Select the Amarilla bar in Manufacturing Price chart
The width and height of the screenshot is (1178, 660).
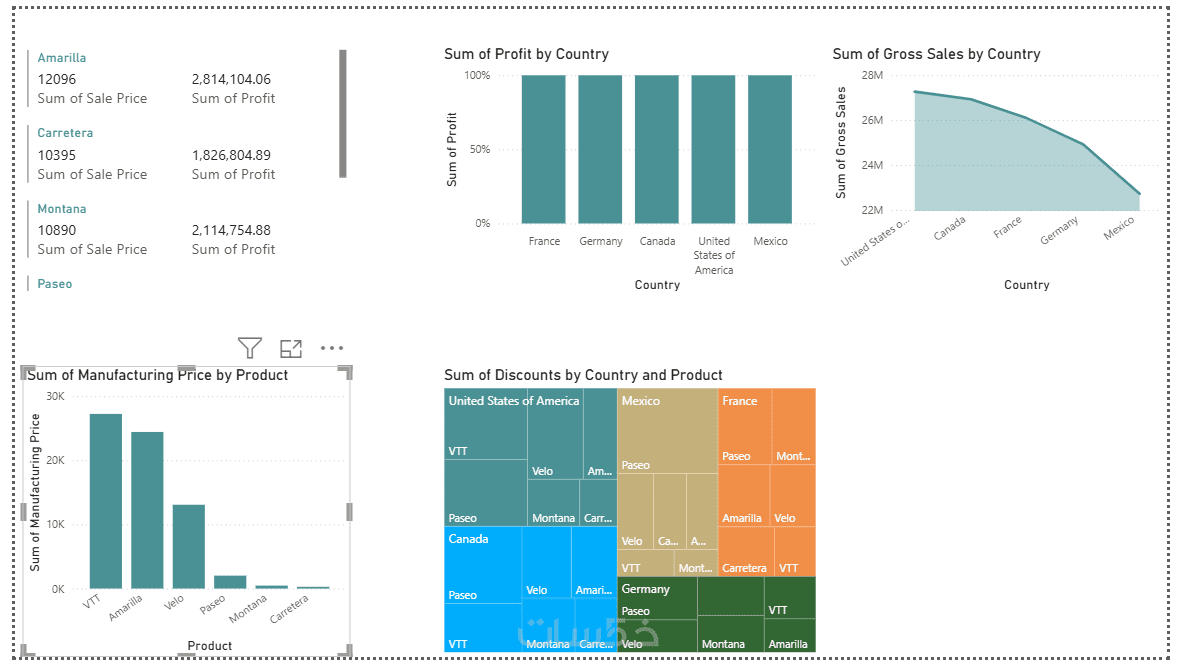(147, 510)
